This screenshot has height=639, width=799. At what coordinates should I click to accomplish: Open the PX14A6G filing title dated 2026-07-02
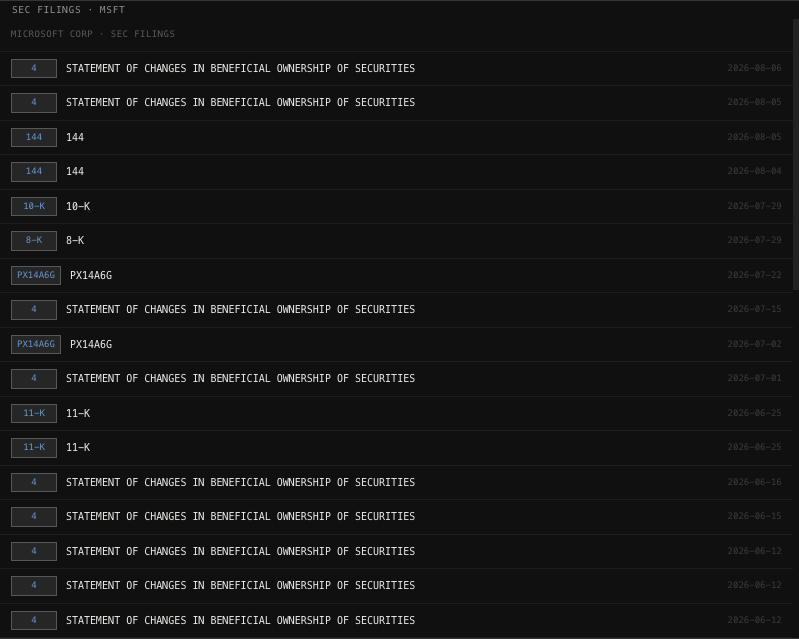[91, 344]
